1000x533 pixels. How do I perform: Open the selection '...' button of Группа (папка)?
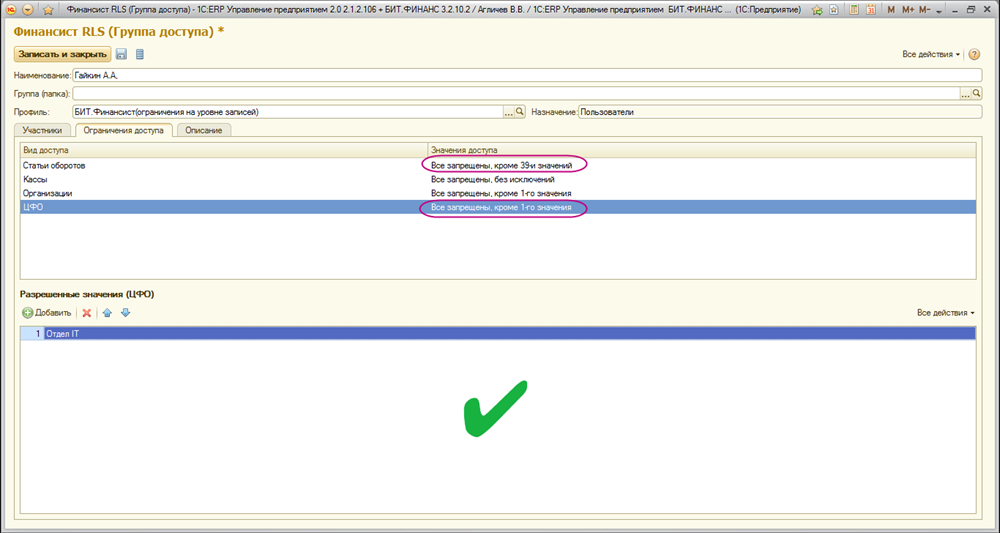[965, 93]
